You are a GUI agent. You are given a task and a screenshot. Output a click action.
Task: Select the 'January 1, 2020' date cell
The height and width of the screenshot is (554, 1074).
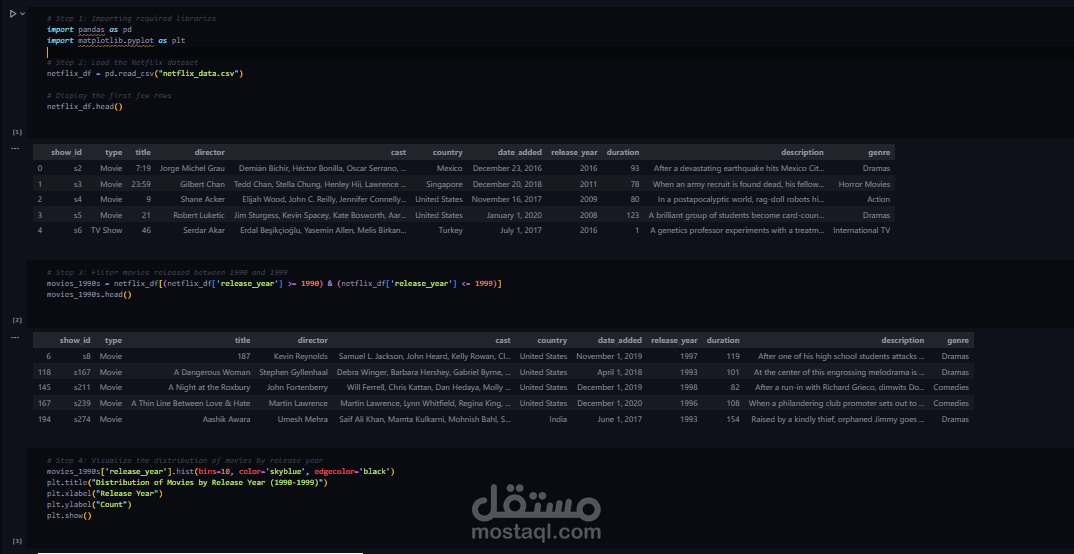pyautogui.click(x=514, y=215)
